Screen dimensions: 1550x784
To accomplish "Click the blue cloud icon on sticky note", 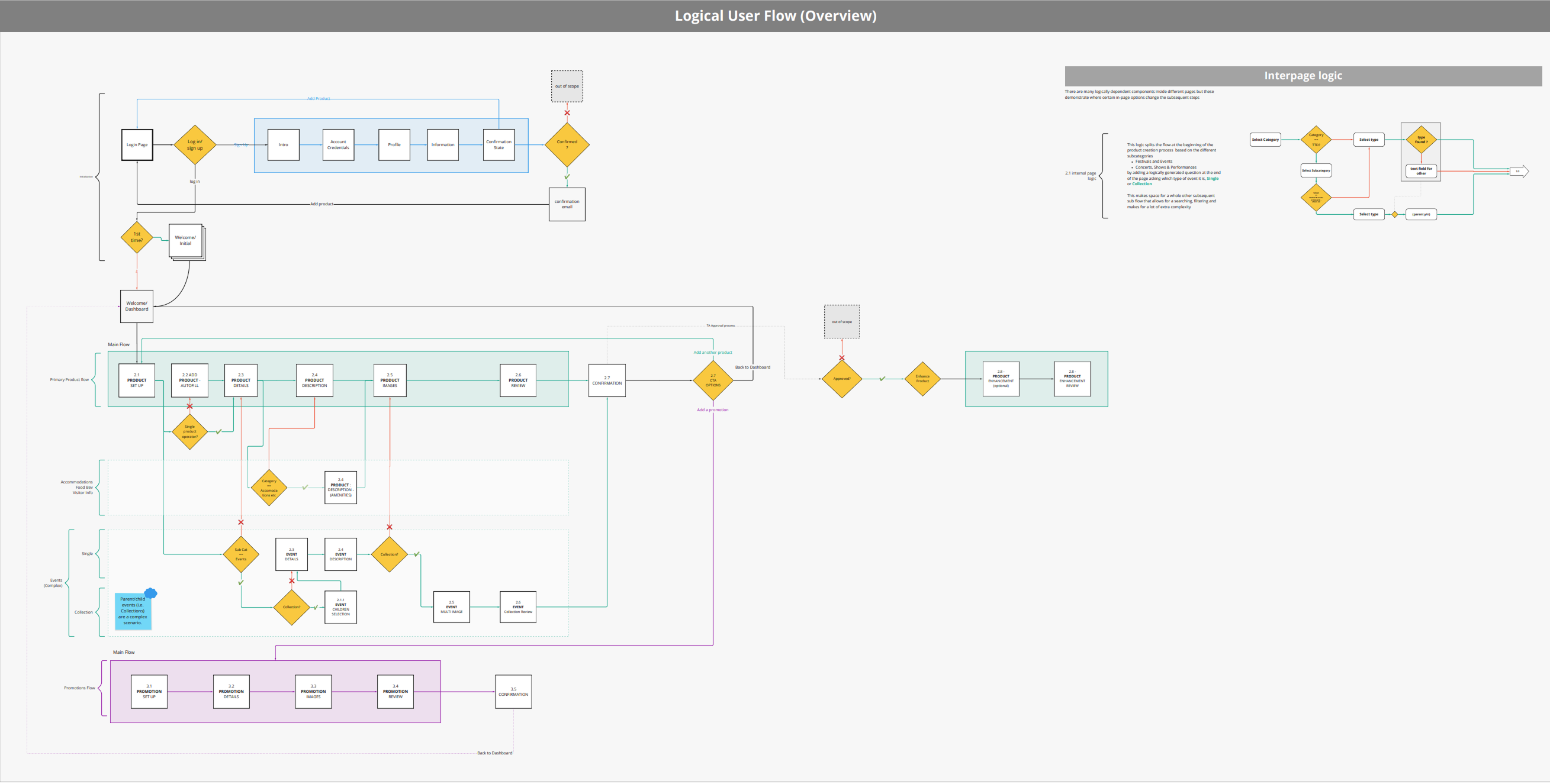I will pyautogui.click(x=150, y=593).
